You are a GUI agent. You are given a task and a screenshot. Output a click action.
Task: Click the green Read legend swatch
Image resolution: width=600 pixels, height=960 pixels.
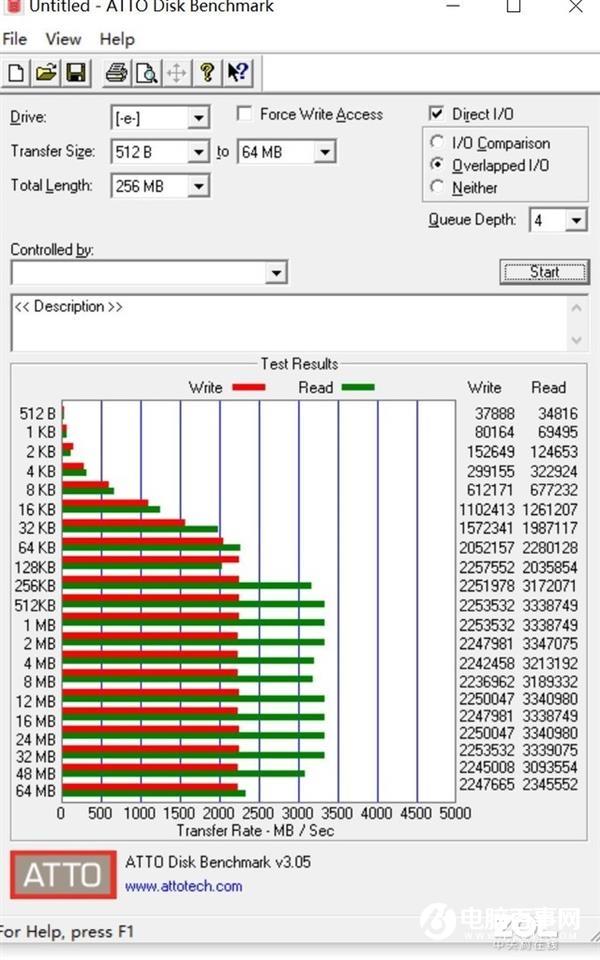[x=358, y=387]
